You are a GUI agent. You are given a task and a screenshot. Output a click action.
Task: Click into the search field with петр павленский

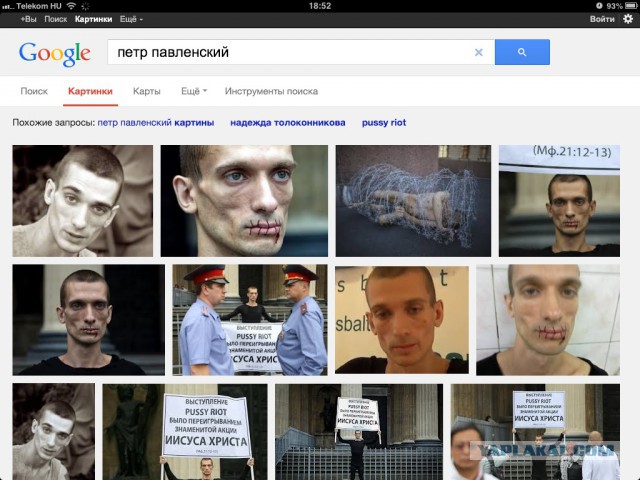point(301,52)
